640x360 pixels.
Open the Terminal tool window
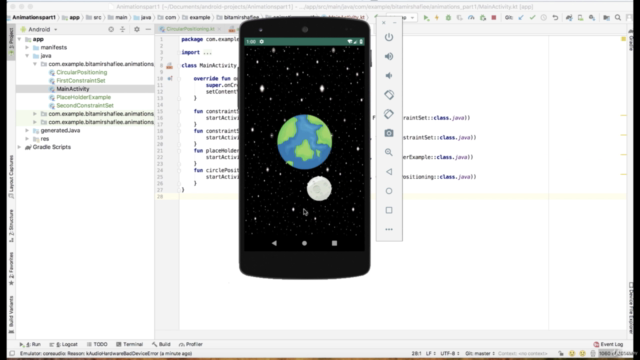(x=129, y=344)
